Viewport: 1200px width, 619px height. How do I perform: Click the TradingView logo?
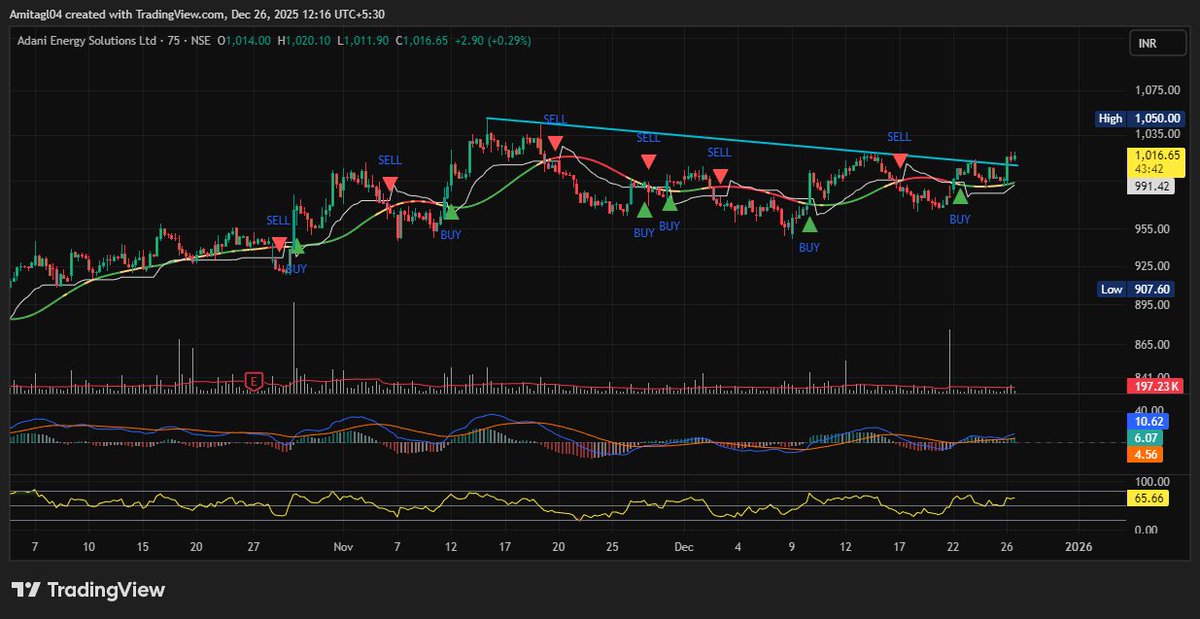[x=88, y=590]
